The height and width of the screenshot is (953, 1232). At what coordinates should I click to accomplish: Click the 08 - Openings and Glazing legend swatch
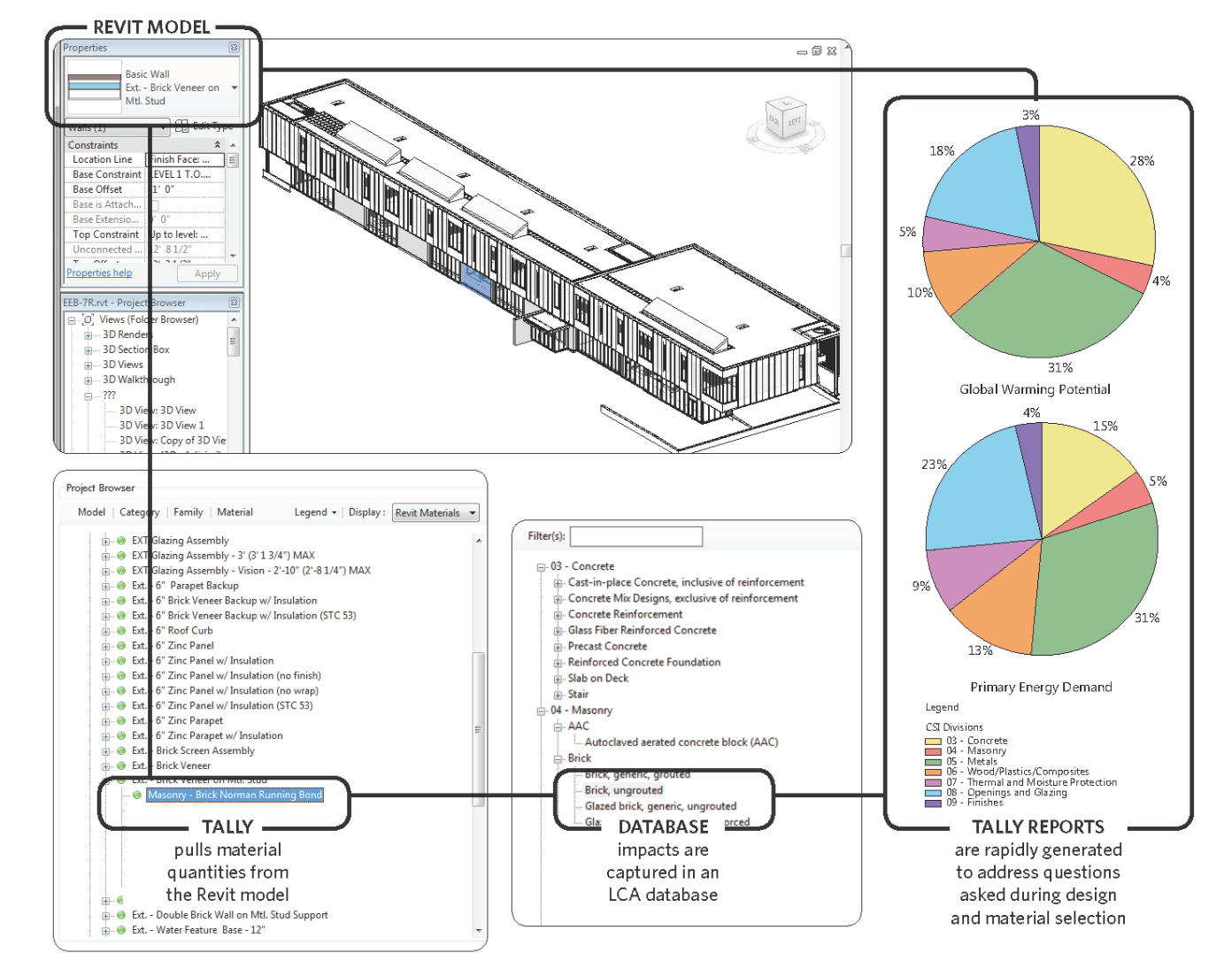[933, 793]
